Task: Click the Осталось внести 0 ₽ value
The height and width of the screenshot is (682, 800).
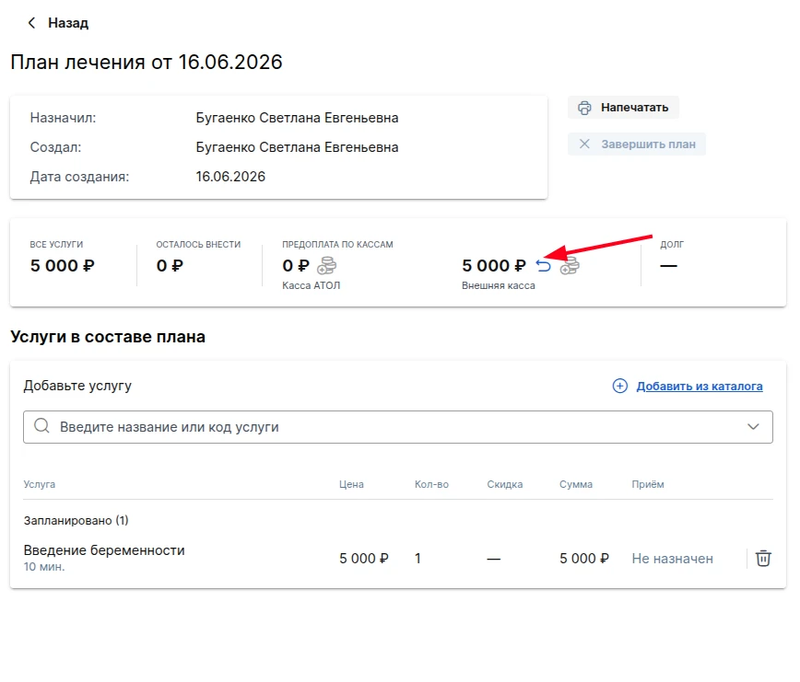Action: point(170,266)
